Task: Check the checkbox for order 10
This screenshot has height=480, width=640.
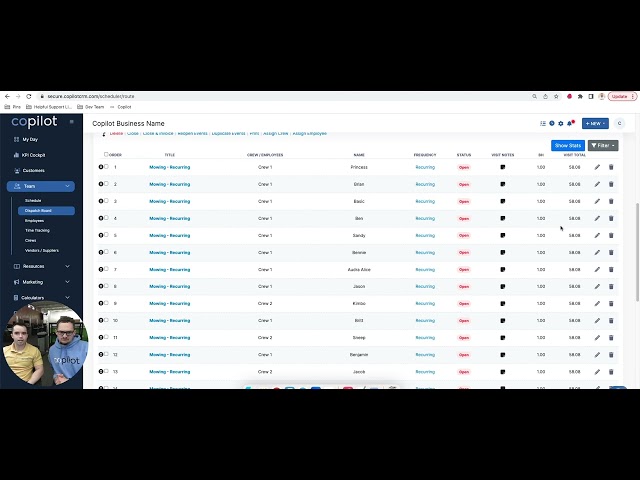Action: point(106,320)
